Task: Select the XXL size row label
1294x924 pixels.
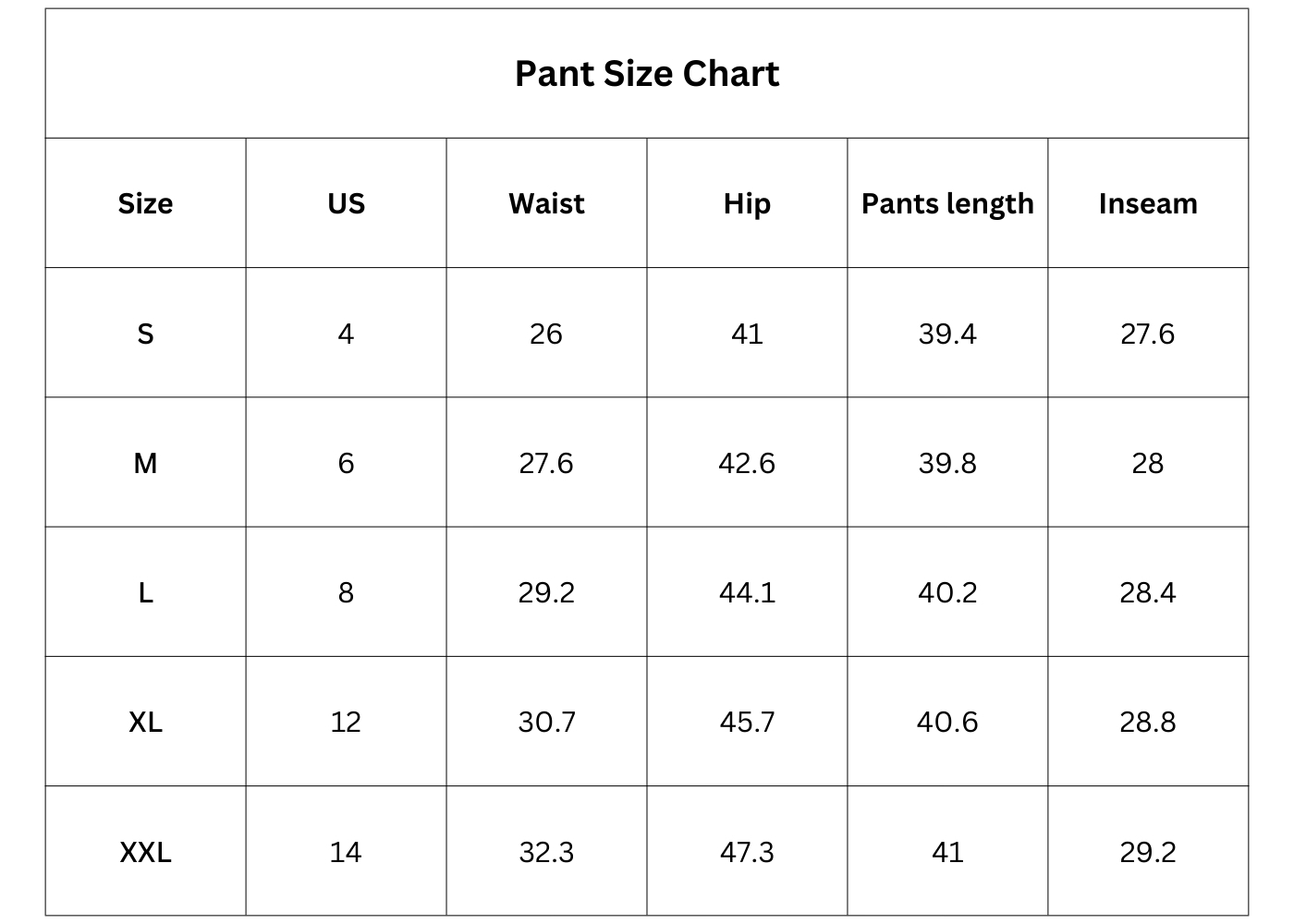Action: pos(145,852)
